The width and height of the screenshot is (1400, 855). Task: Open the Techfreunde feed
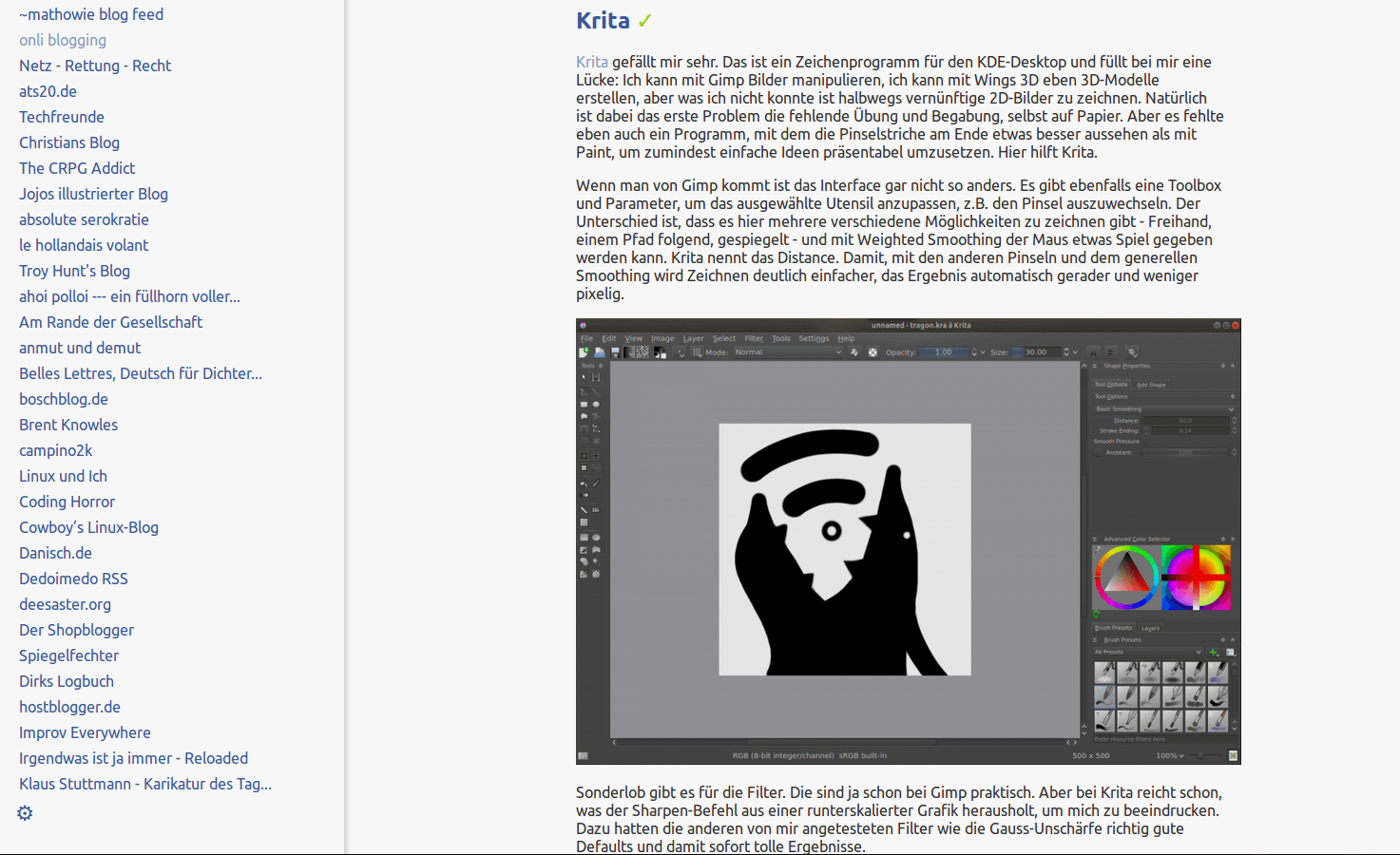coord(62,117)
